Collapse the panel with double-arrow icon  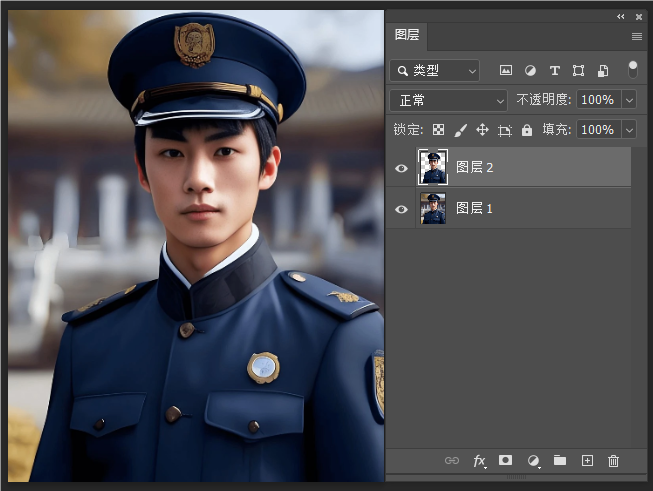(x=621, y=17)
